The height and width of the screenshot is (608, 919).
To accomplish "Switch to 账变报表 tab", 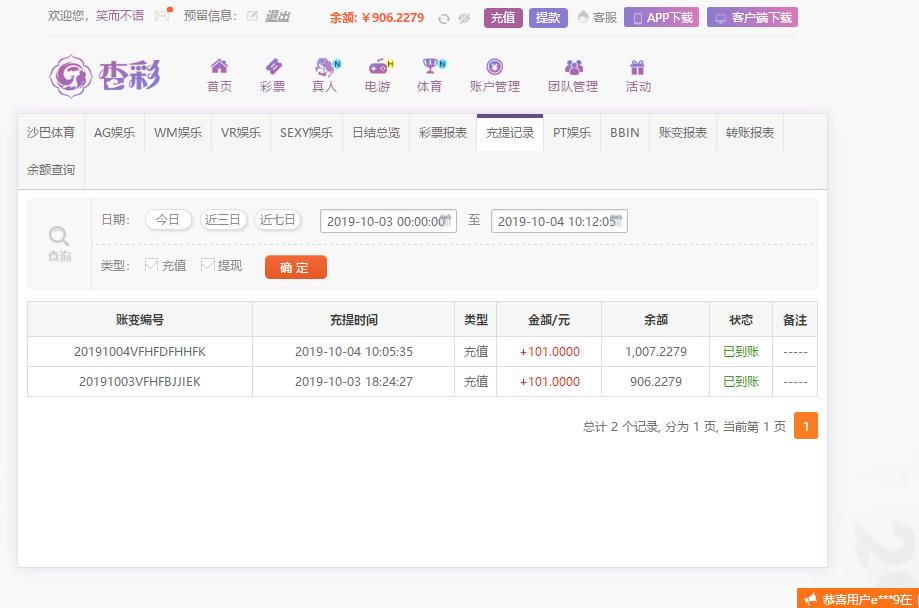I will [683, 133].
